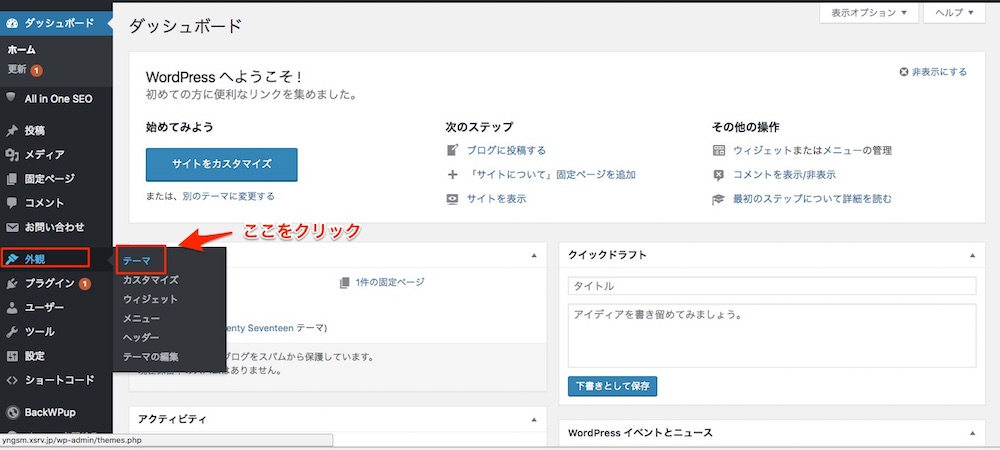Select ヘッダー in the submenu
The width and height of the screenshot is (1000, 450).
click(x=142, y=337)
